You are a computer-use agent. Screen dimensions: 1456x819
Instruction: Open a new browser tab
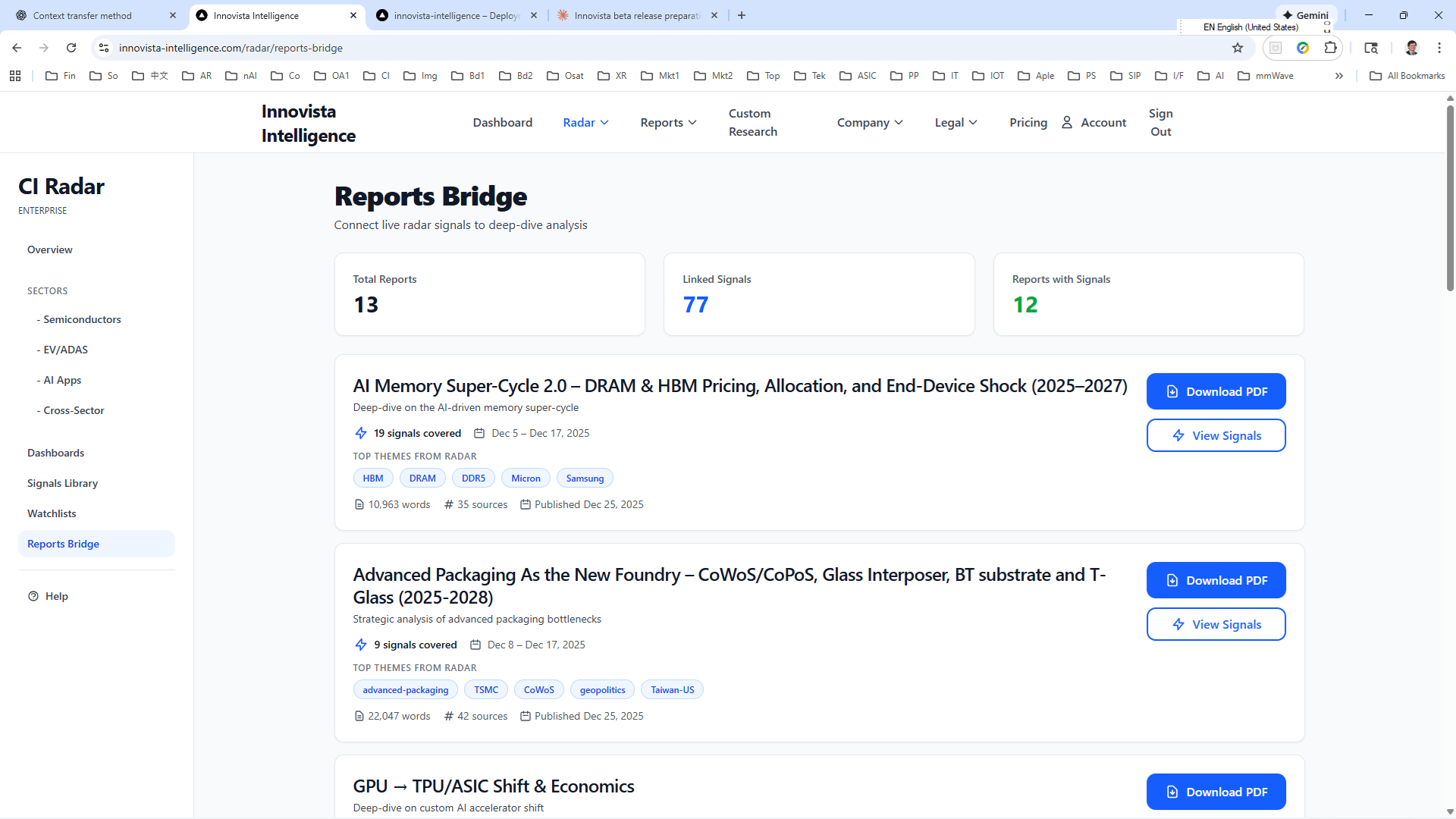(742, 15)
